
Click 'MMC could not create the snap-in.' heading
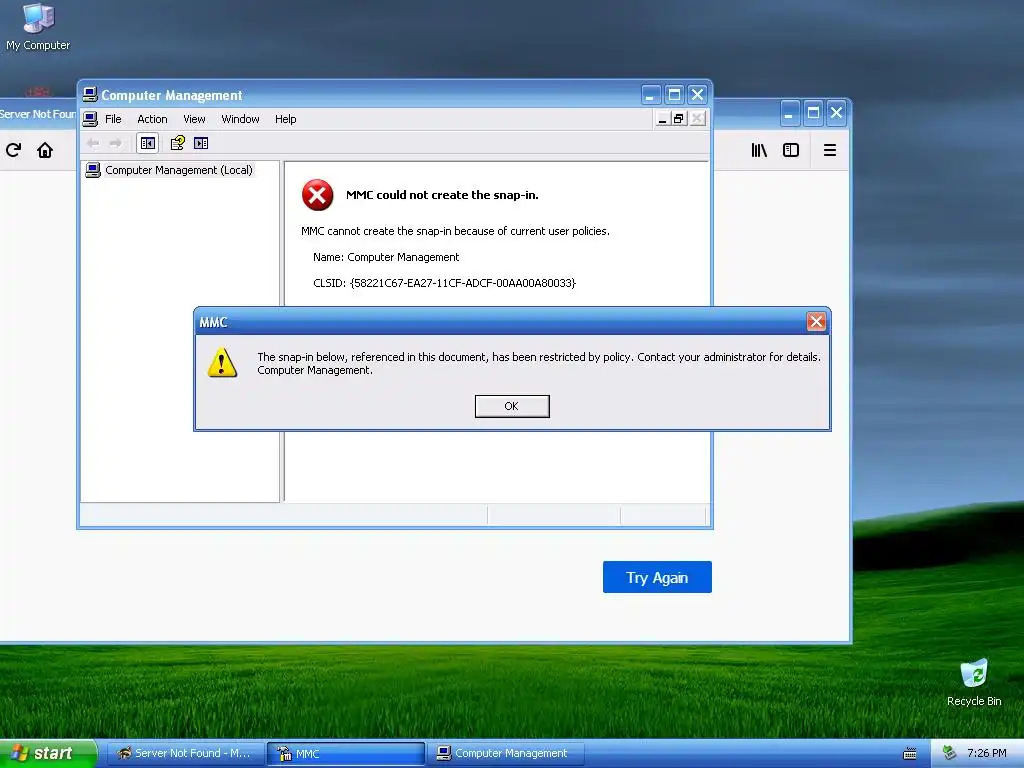[442, 195]
